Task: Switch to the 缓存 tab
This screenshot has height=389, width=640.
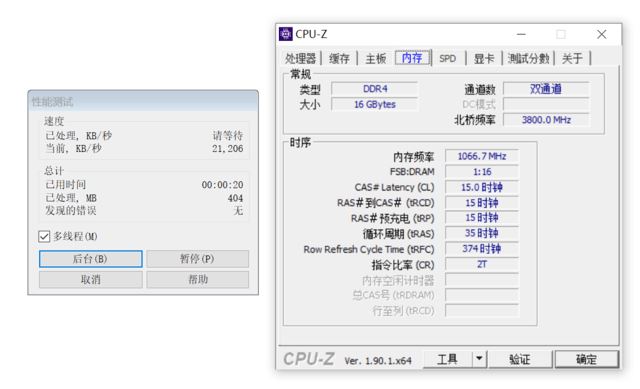Action: tap(339, 58)
